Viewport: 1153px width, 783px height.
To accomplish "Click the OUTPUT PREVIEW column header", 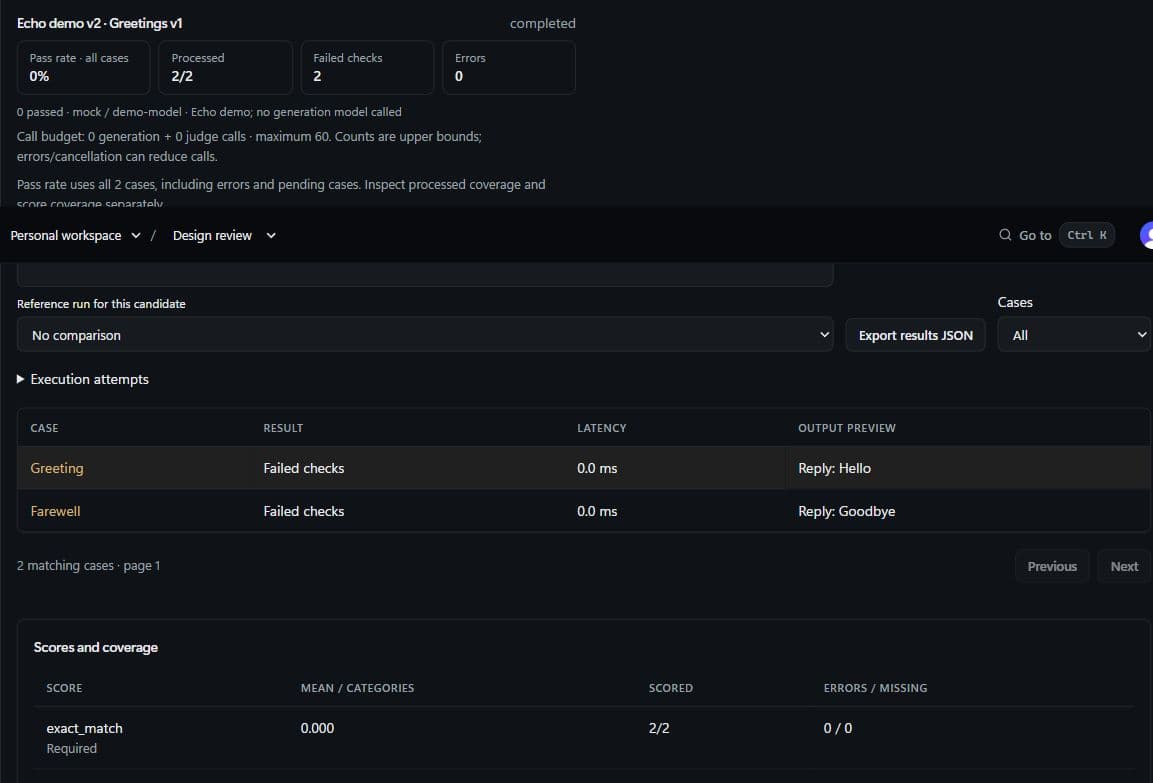I will pyautogui.click(x=847, y=428).
